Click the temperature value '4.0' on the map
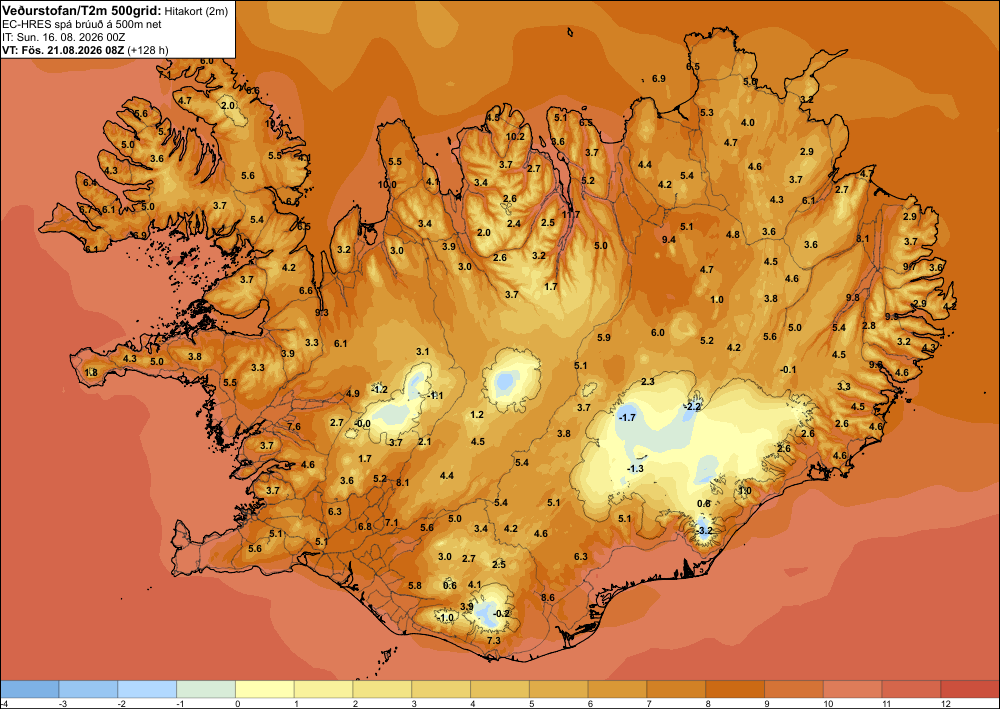 pos(747,123)
